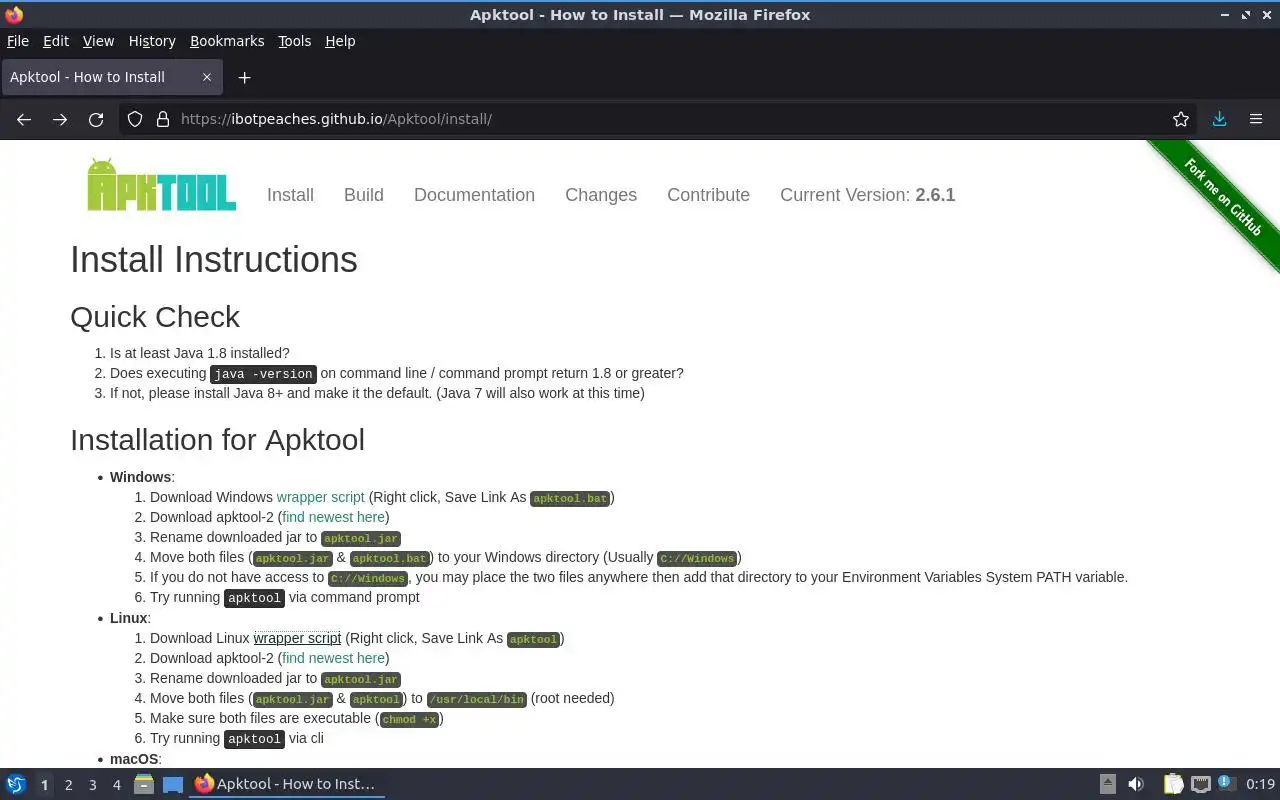Click the Quick Check heading
Screen dimensions: 1280x800
pyautogui.click(x=155, y=317)
